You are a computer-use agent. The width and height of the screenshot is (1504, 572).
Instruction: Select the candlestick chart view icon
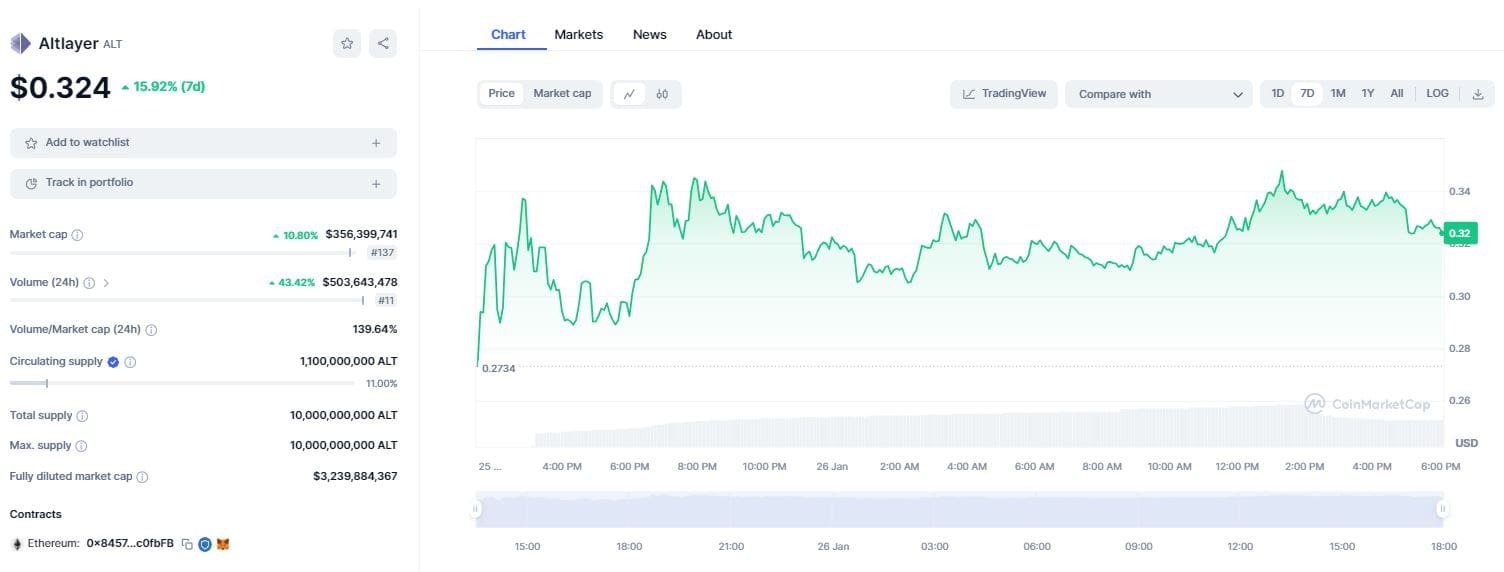(662, 94)
